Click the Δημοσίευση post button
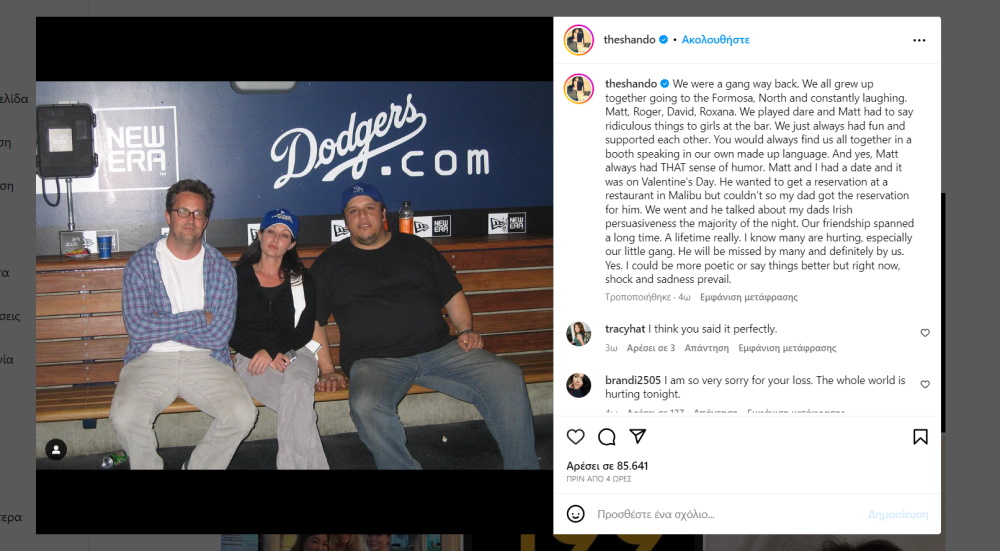Image resolution: width=1000 pixels, height=551 pixels. pos(898,515)
